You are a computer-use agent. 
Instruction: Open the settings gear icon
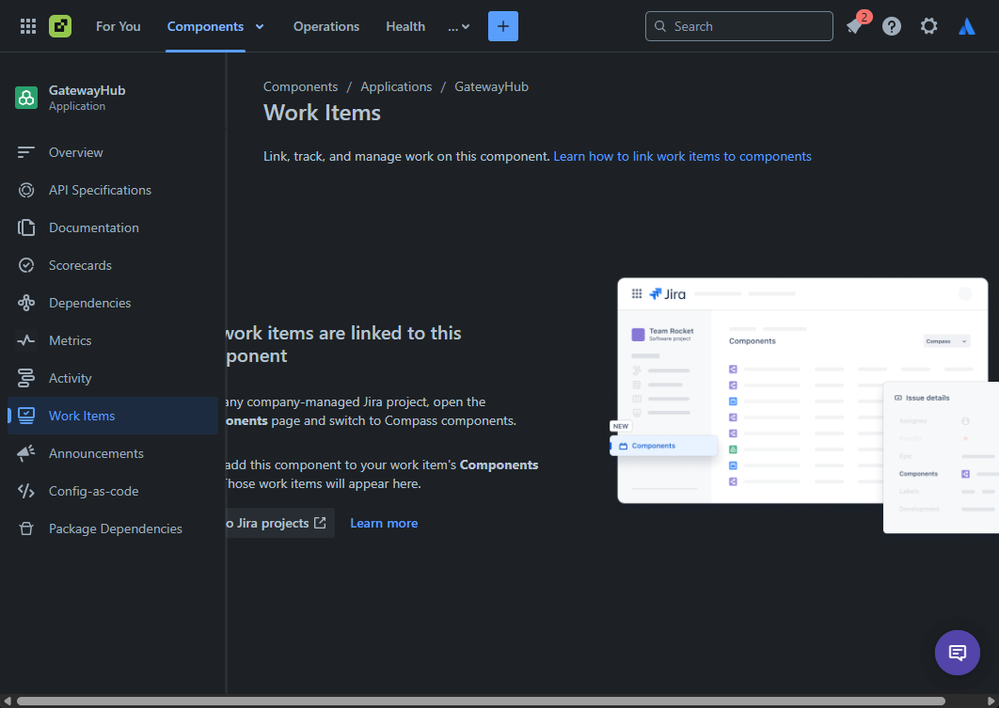tap(929, 26)
